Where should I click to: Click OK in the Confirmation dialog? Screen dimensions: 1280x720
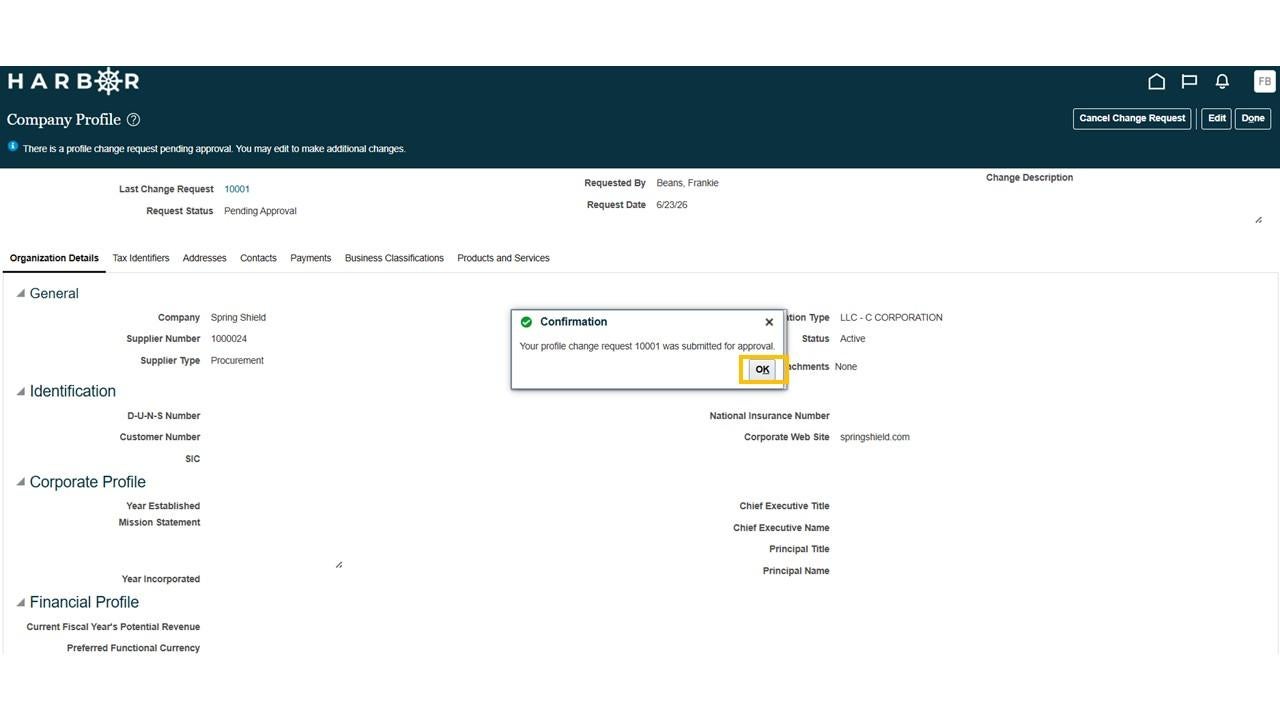pos(762,369)
